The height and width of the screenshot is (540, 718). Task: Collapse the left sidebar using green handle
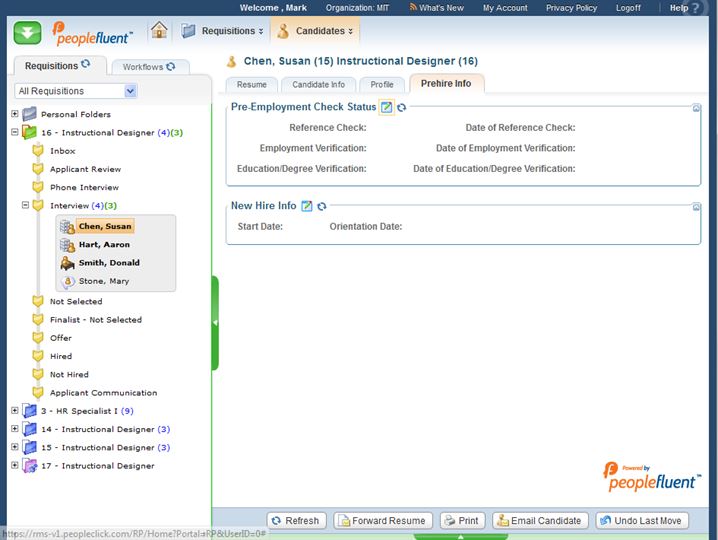click(x=215, y=322)
